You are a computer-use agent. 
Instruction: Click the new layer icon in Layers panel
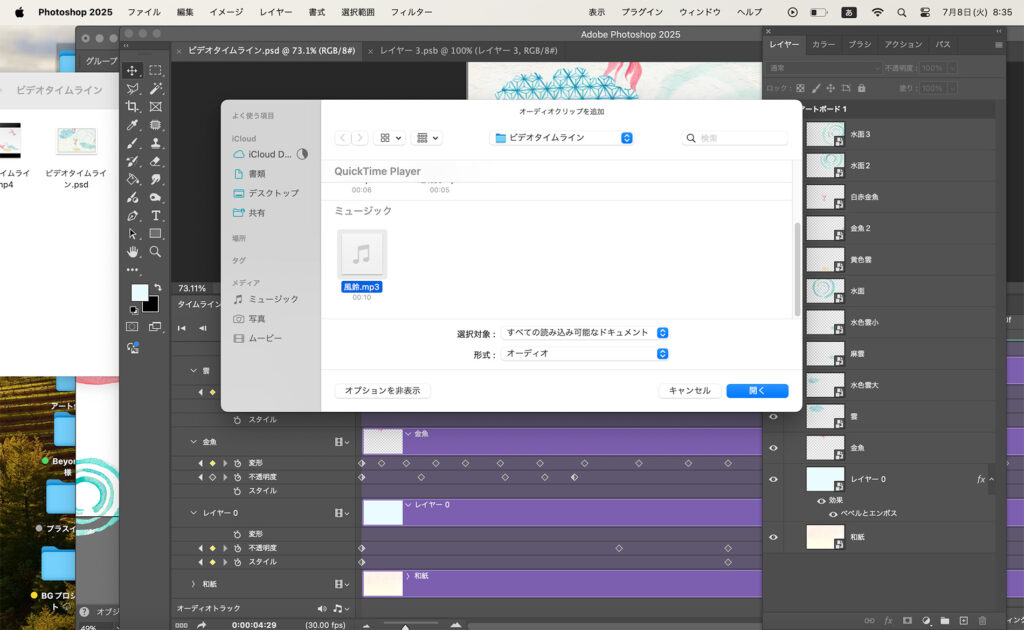963,620
